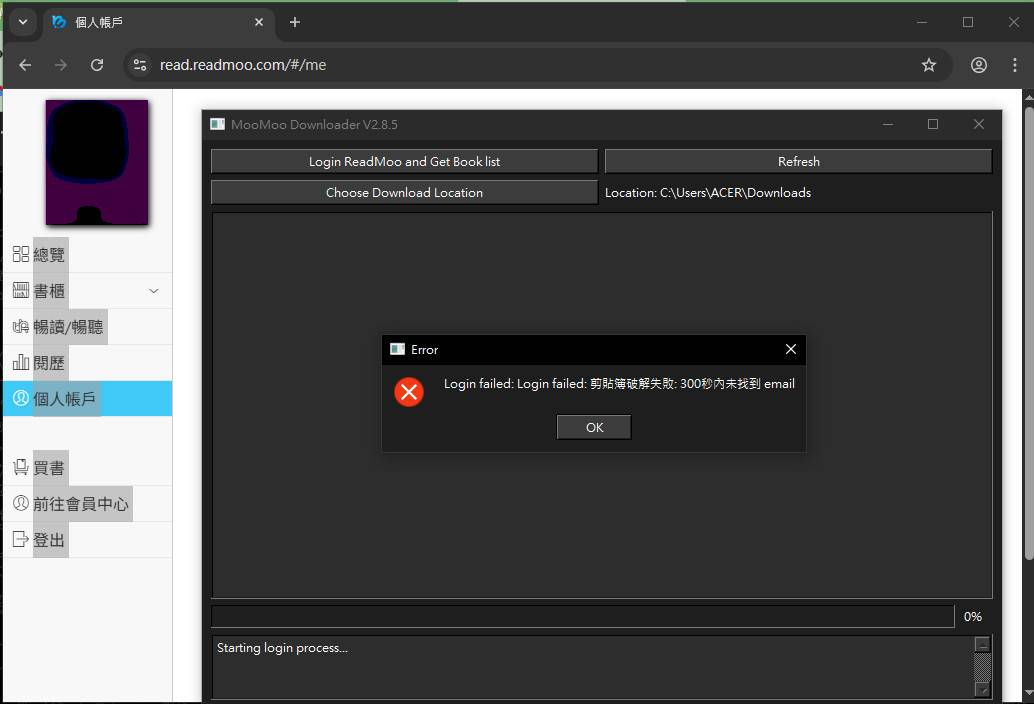Bookmark this page with star icon
Viewport: 1034px width, 704px height.
point(929,65)
